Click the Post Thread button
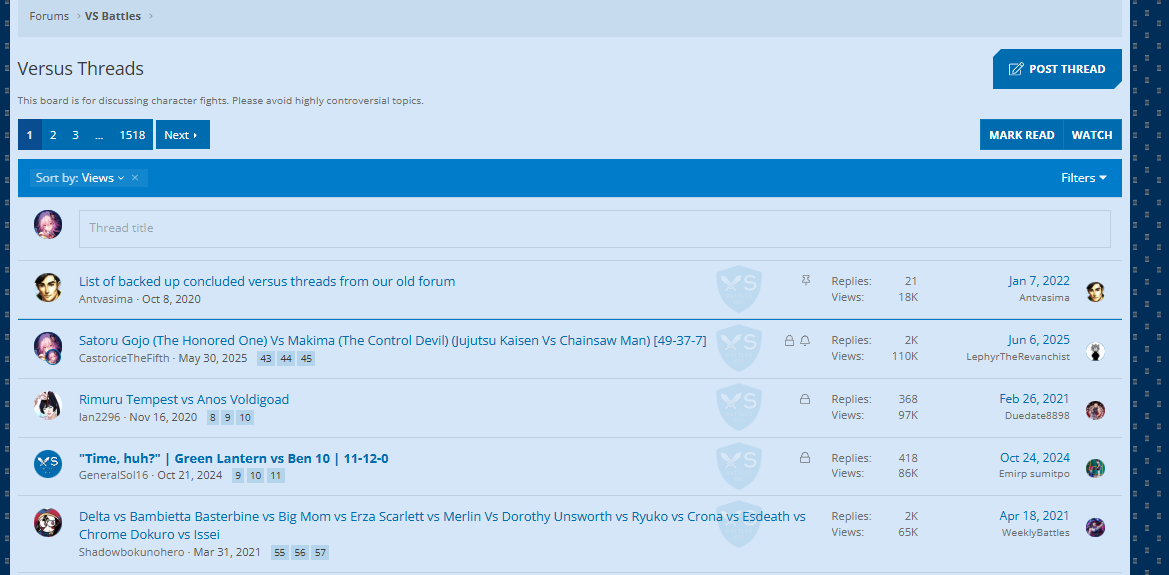The height and width of the screenshot is (575, 1169). [1057, 69]
